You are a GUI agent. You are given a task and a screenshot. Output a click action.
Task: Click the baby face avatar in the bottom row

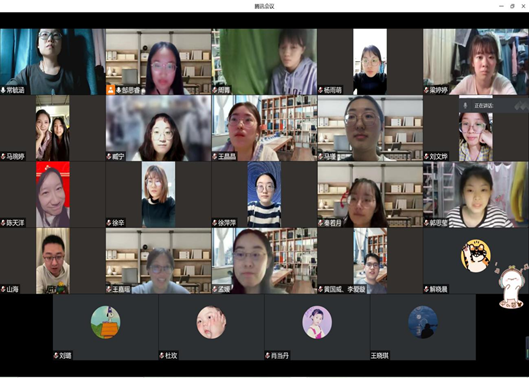click(x=211, y=322)
